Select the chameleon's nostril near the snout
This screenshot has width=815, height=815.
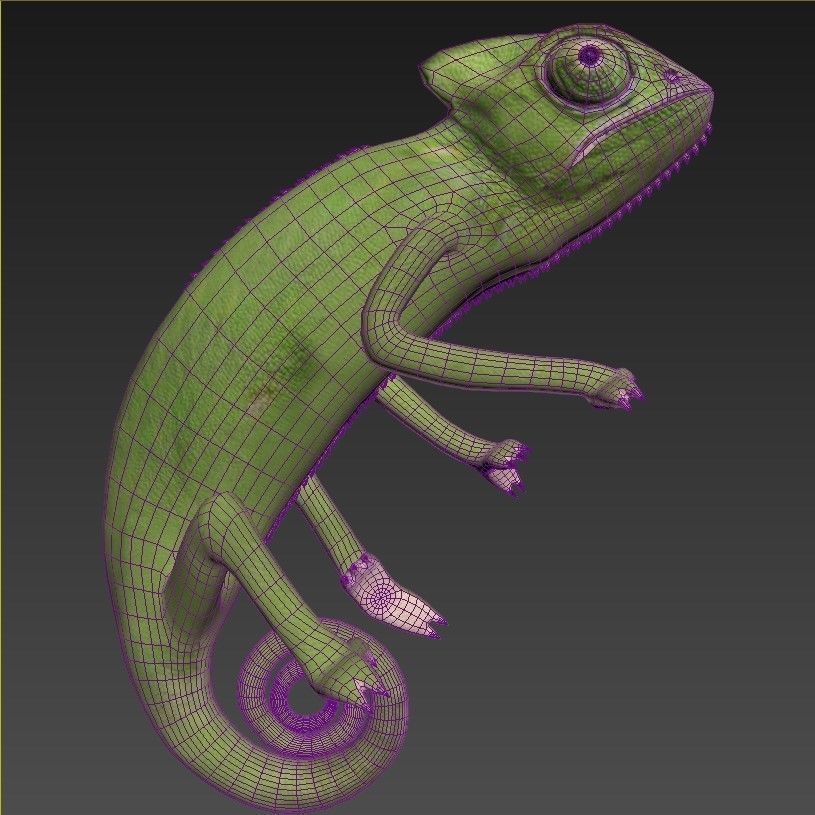[674, 76]
